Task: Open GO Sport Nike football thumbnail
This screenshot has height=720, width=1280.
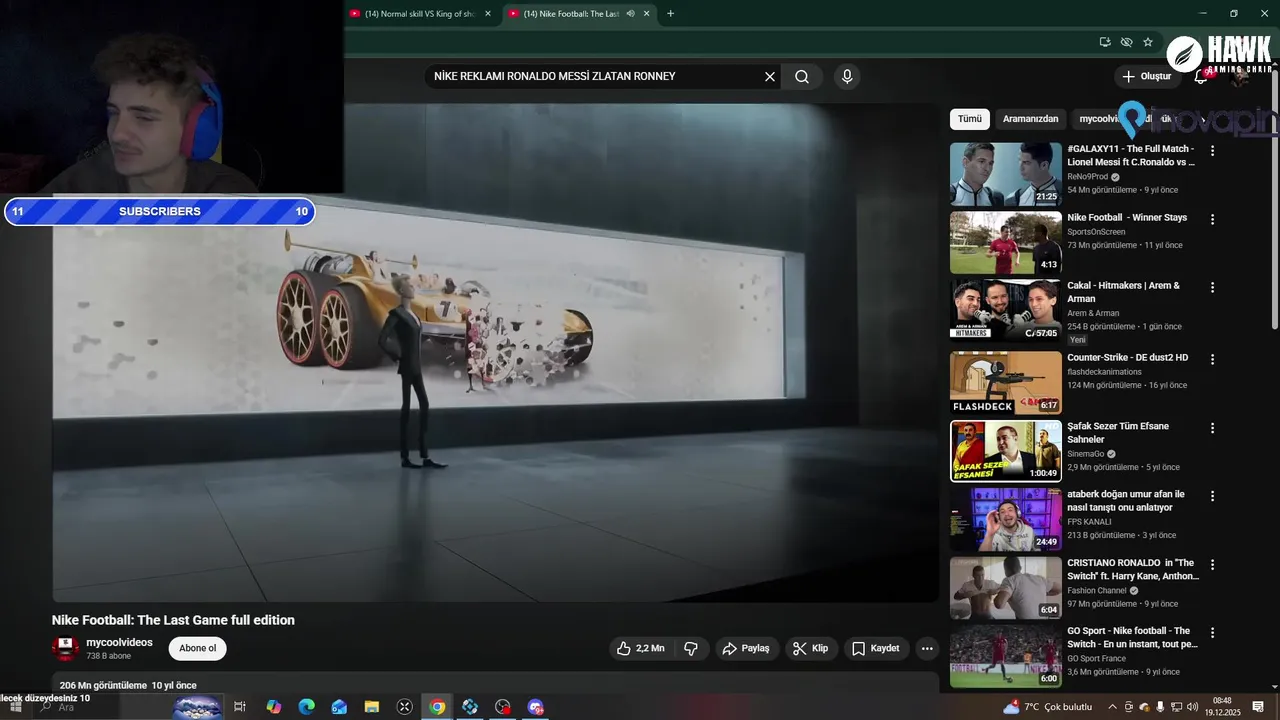Action: click(1005, 656)
